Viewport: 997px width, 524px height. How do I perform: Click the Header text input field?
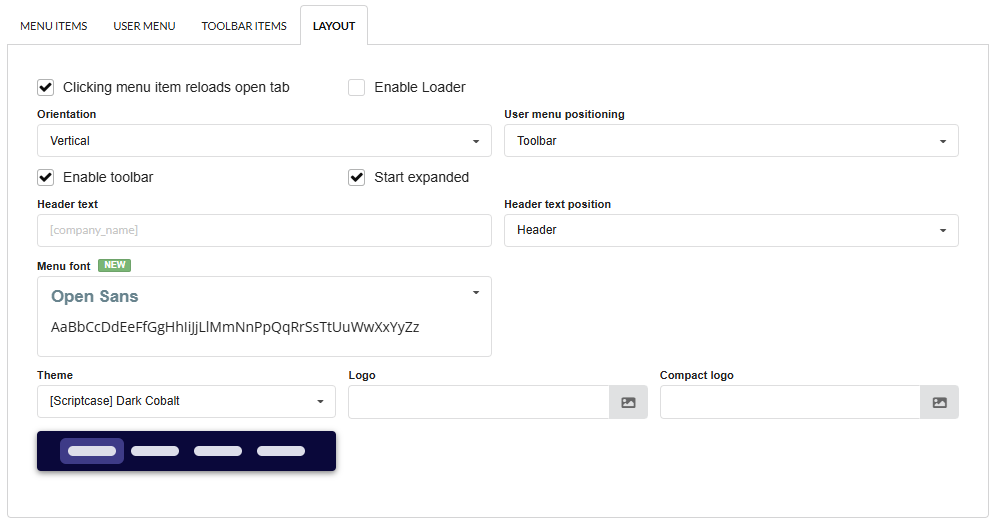point(265,230)
